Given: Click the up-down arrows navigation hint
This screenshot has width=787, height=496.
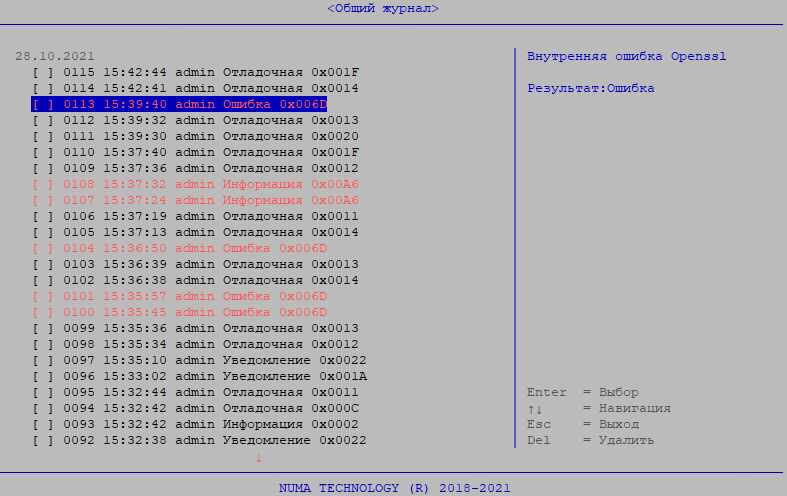Looking at the screenshot, I should coord(535,408).
